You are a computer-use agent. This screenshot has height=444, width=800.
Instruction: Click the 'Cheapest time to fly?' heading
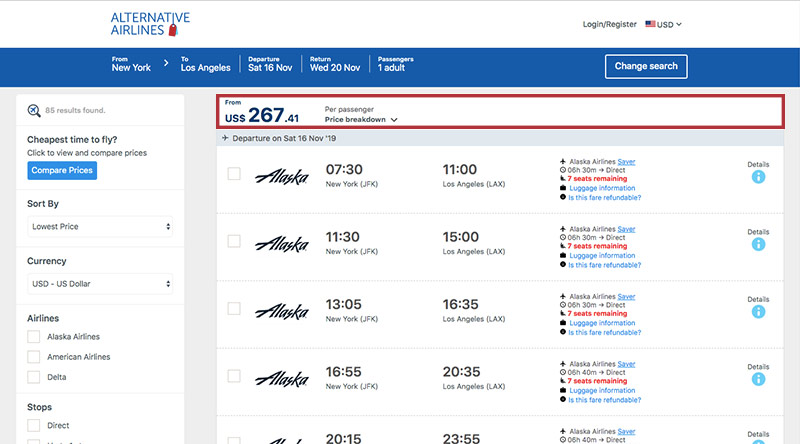click(72, 140)
